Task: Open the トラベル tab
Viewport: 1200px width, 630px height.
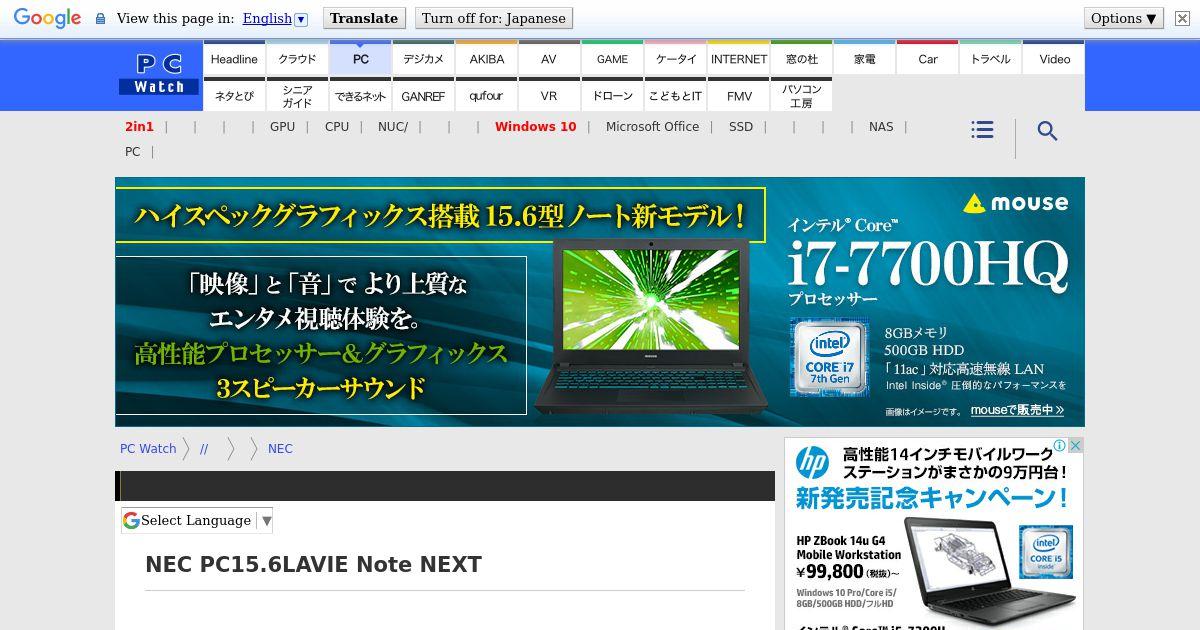Action: pyautogui.click(x=990, y=59)
